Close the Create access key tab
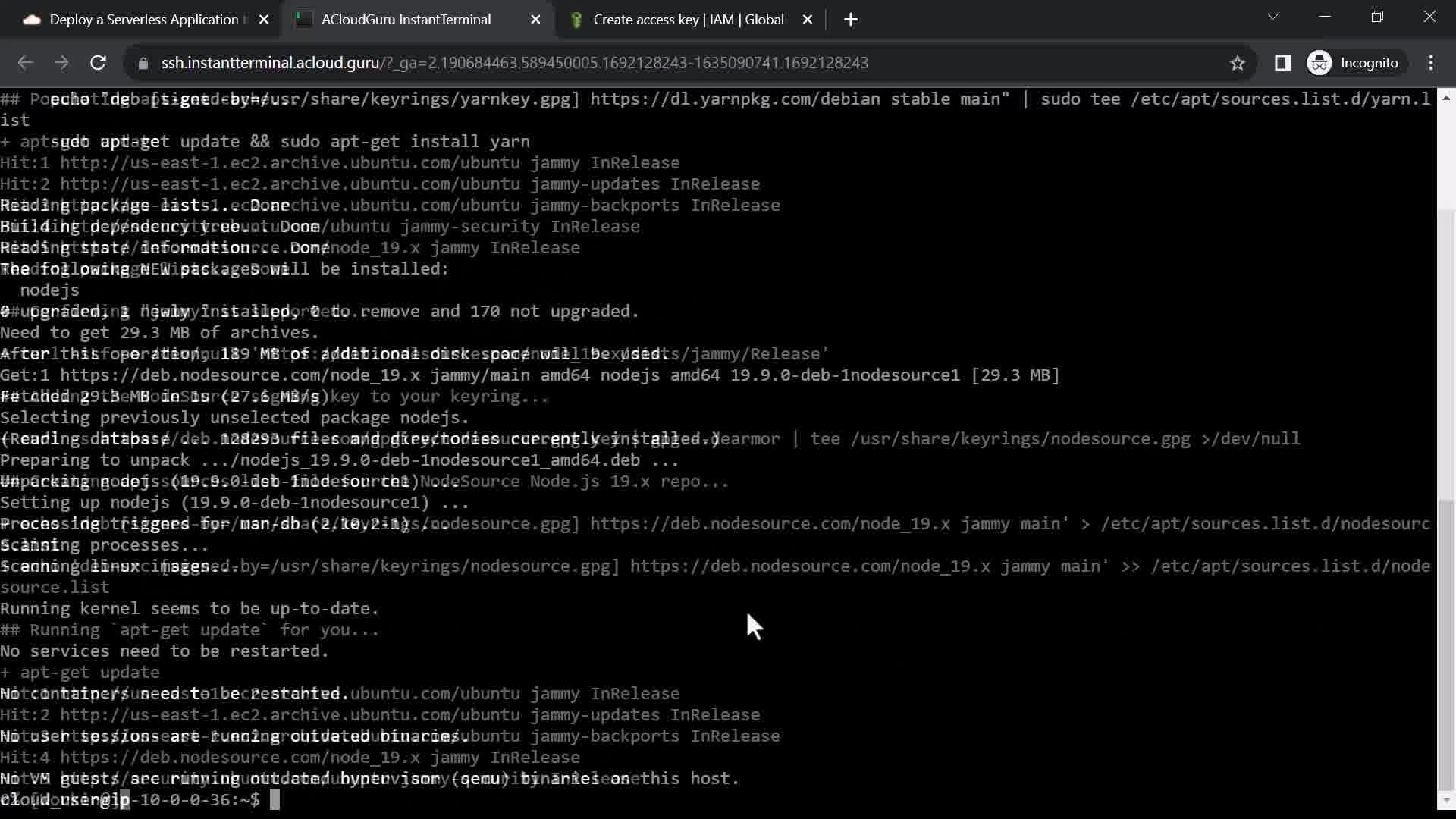The image size is (1456, 819). 808,20
